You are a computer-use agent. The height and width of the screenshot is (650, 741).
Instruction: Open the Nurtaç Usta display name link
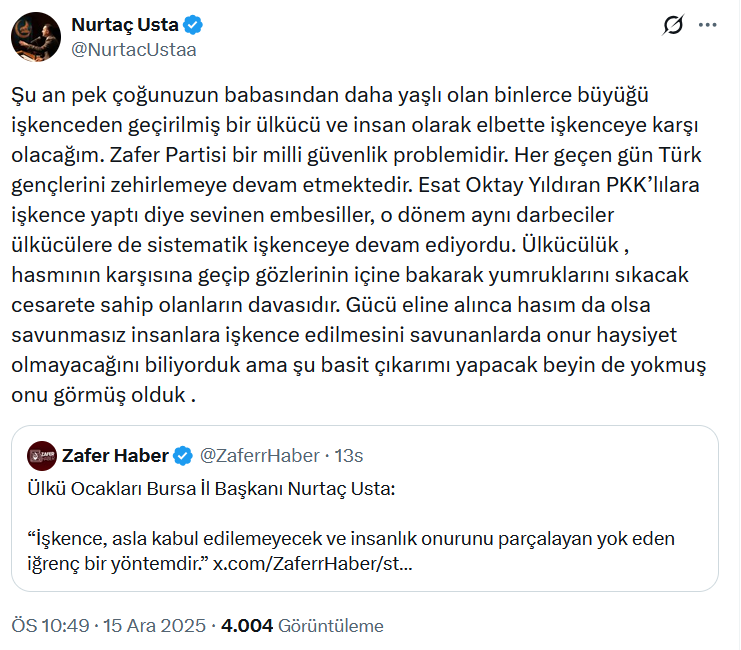coord(124,25)
